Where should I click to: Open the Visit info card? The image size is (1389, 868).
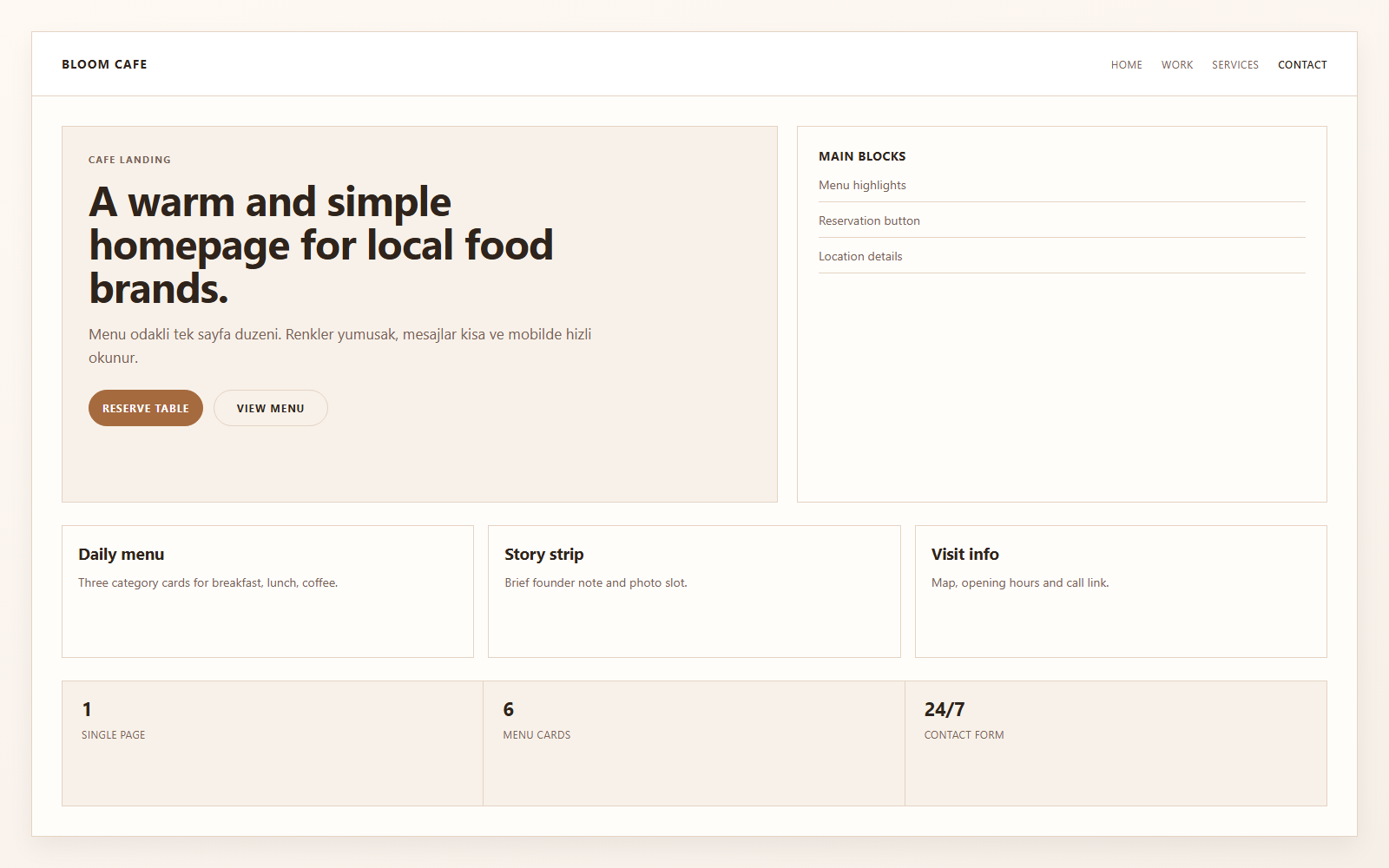tap(1120, 591)
